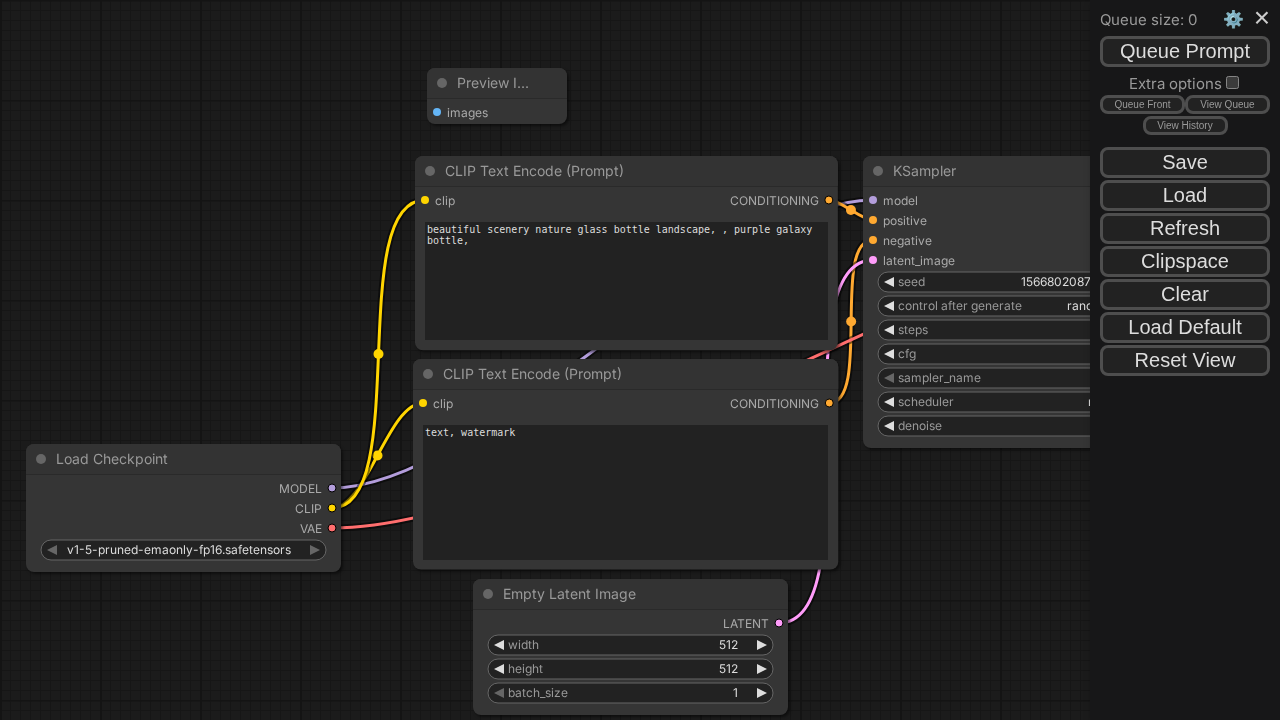The height and width of the screenshot is (720, 1280).
Task: Open settings with the gear icon
Action: 1233,19
